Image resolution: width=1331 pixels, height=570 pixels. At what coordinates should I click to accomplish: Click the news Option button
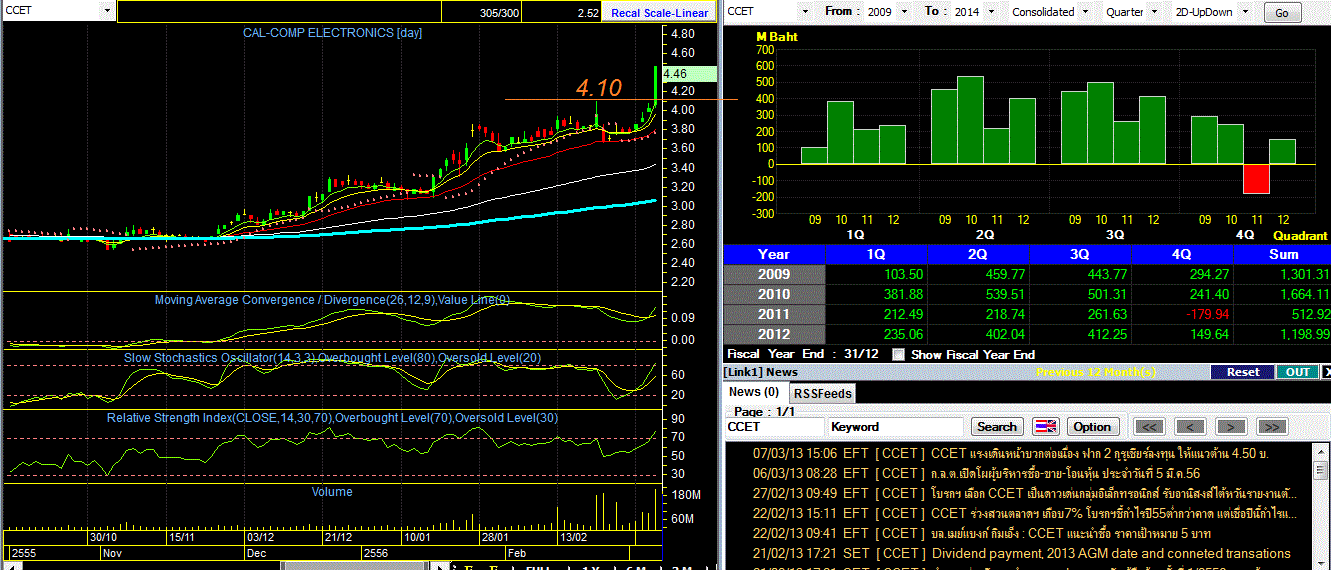1092,426
